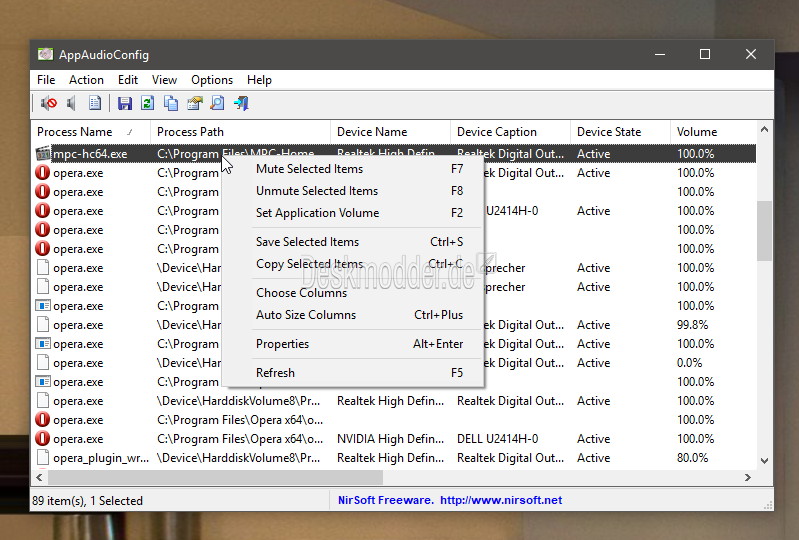799x540 pixels.
Task: Sort by Process Name column header
Action: tap(91, 132)
